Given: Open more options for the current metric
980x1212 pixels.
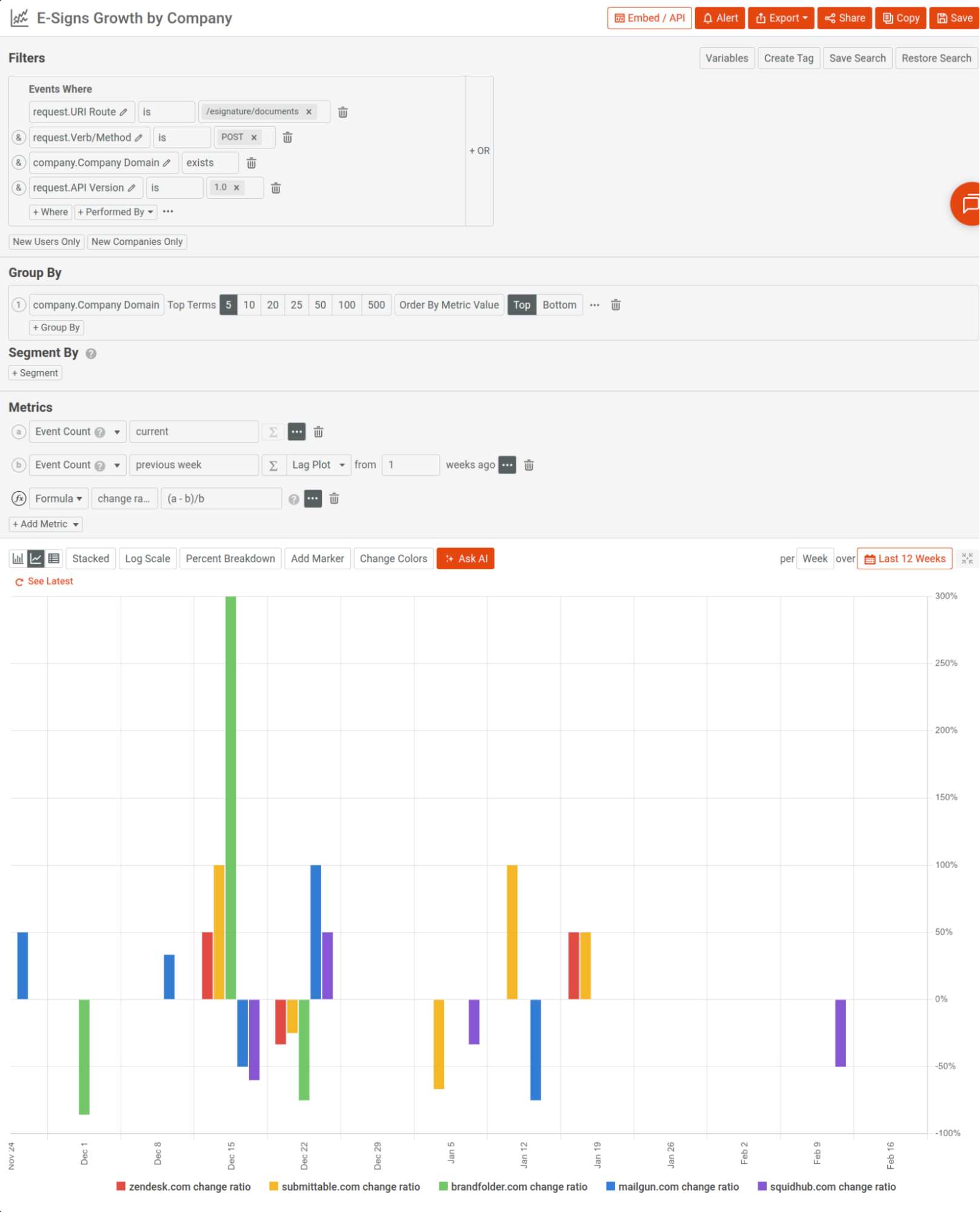Looking at the screenshot, I should pos(296,431).
